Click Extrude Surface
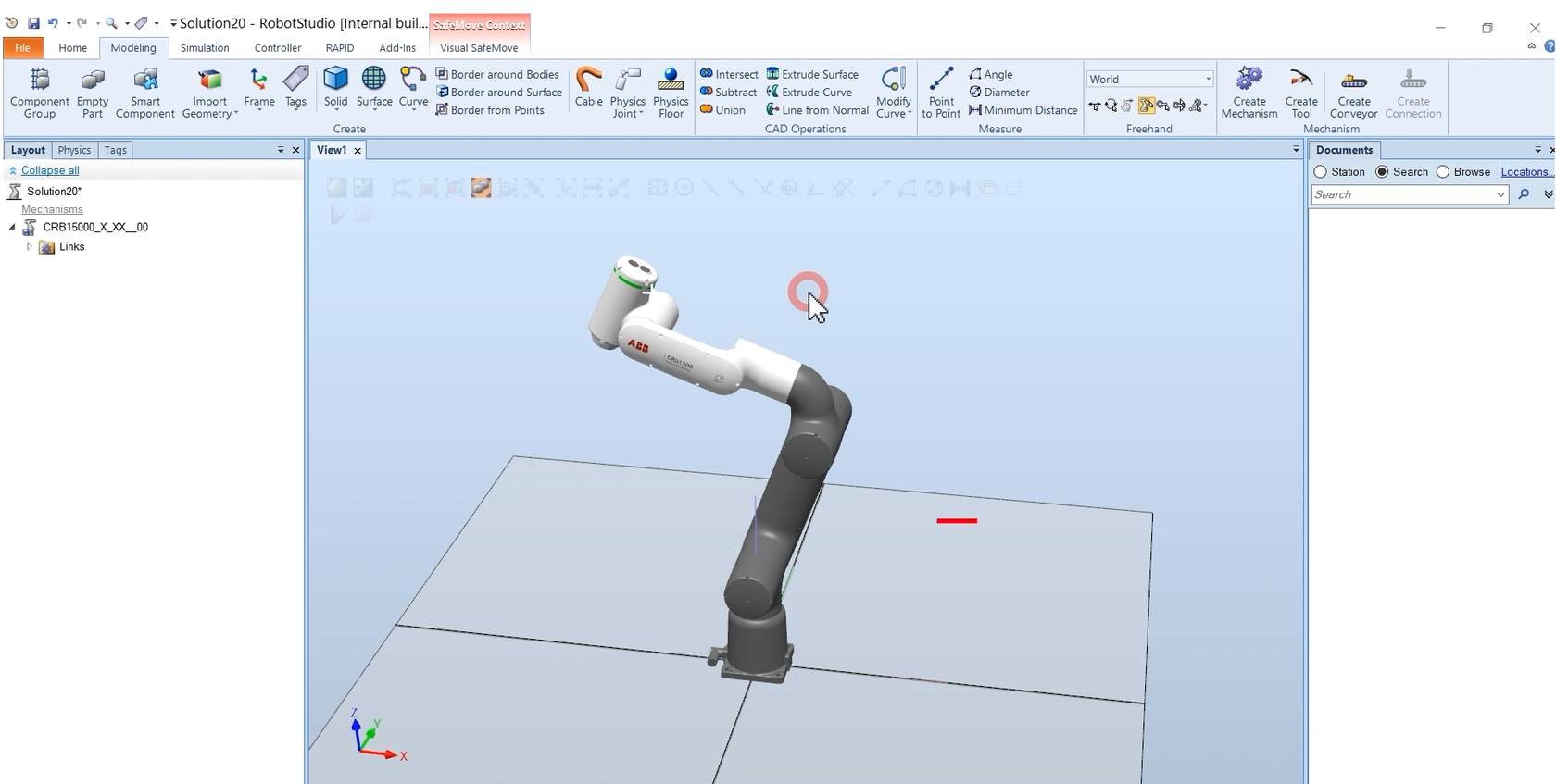The width and height of the screenshot is (1556, 784). 812,74
